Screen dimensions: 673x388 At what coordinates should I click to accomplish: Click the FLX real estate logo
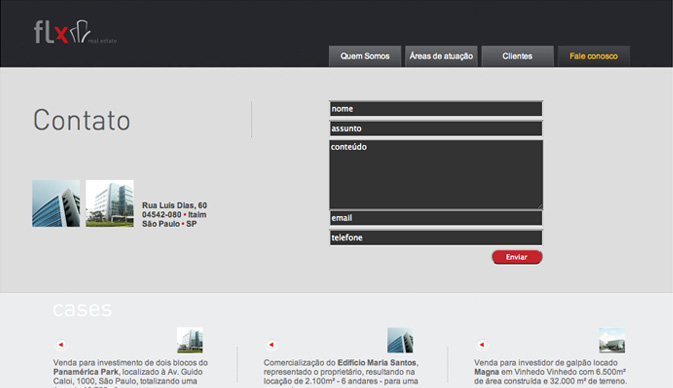(x=75, y=32)
